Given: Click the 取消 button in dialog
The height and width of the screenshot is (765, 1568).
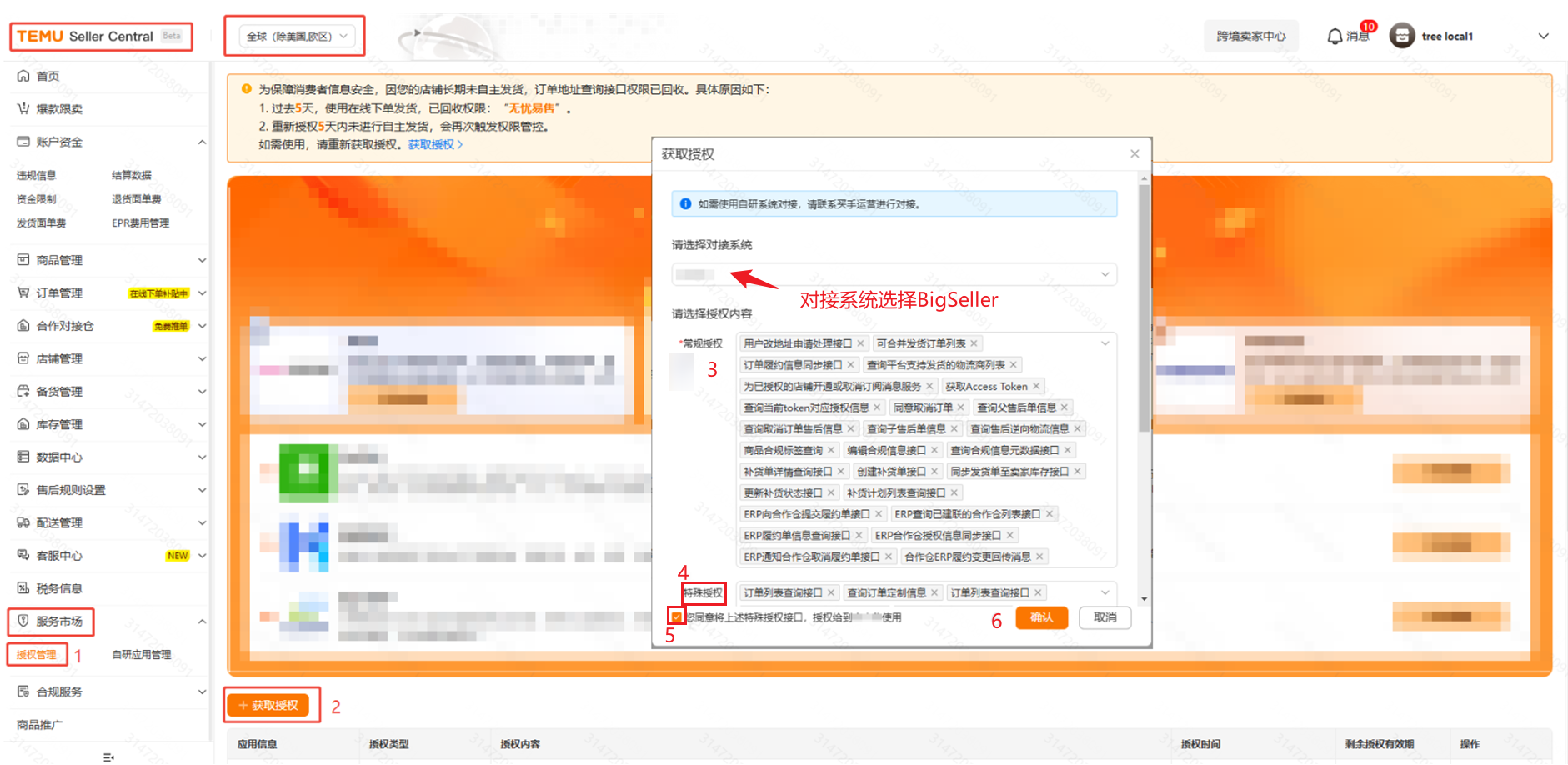Looking at the screenshot, I should (1105, 617).
